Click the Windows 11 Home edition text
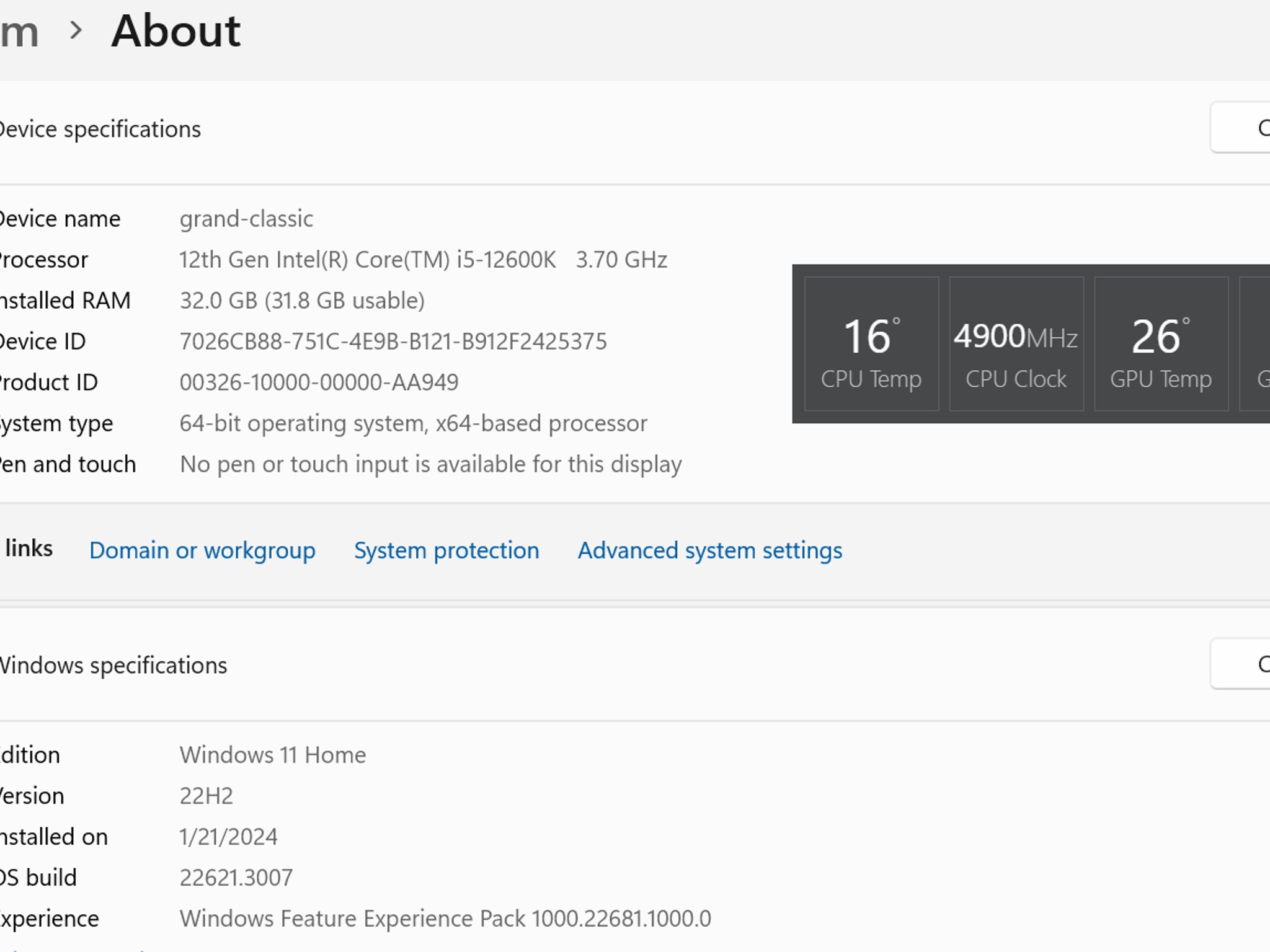 click(x=273, y=755)
